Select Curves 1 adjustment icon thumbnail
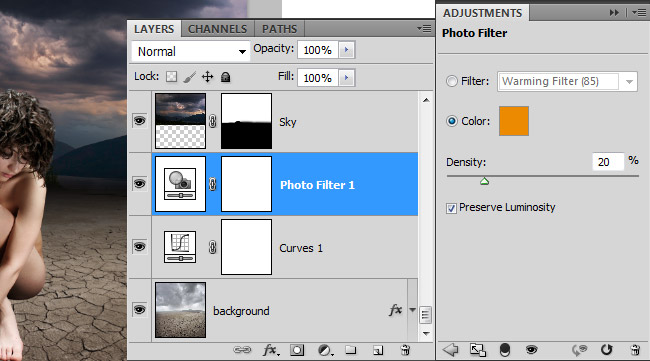The height and width of the screenshot is (361, 650). tap(180, 247)
